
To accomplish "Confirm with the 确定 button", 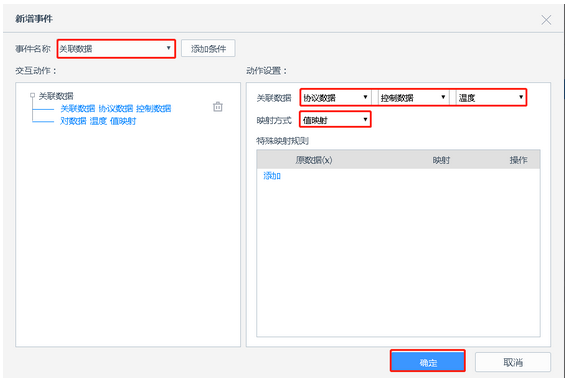I will point(428,361).
